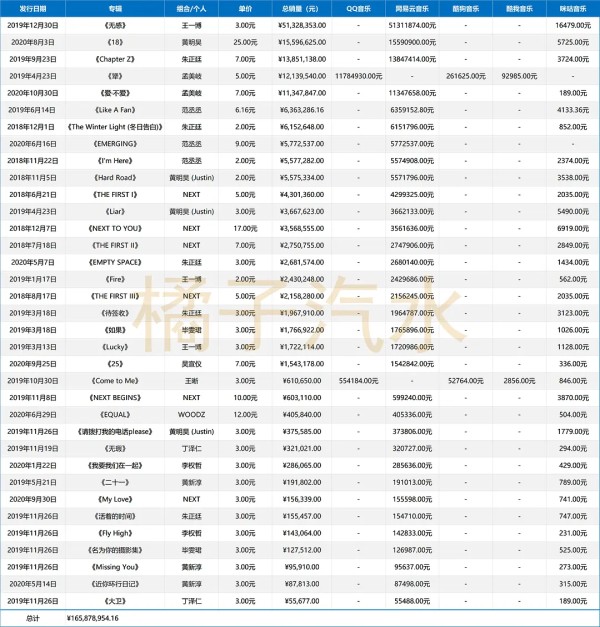The height and width of the screenshot is (627, 600).
Task: Click the QQ音乐 value 554184.00元
Action: pyautogui.click(x=358, y=381)
